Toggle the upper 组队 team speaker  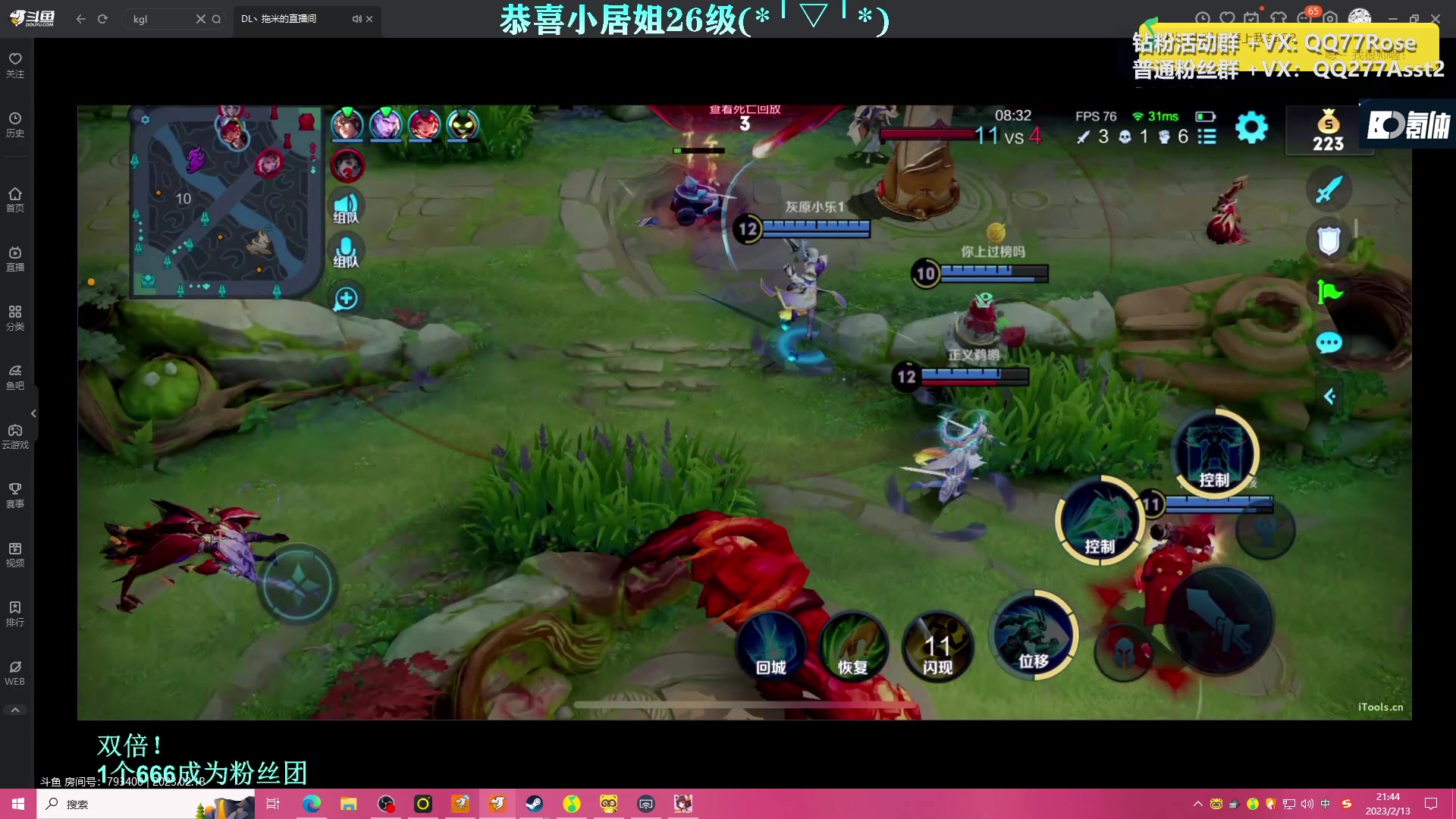pos(346,207)
